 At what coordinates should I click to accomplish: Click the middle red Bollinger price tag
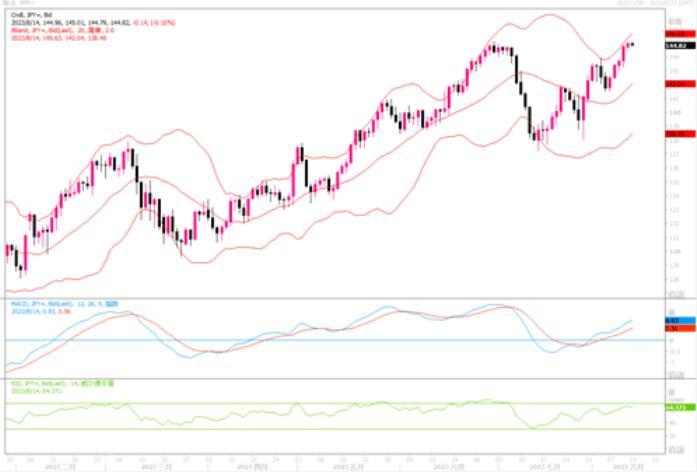point(680,84)
